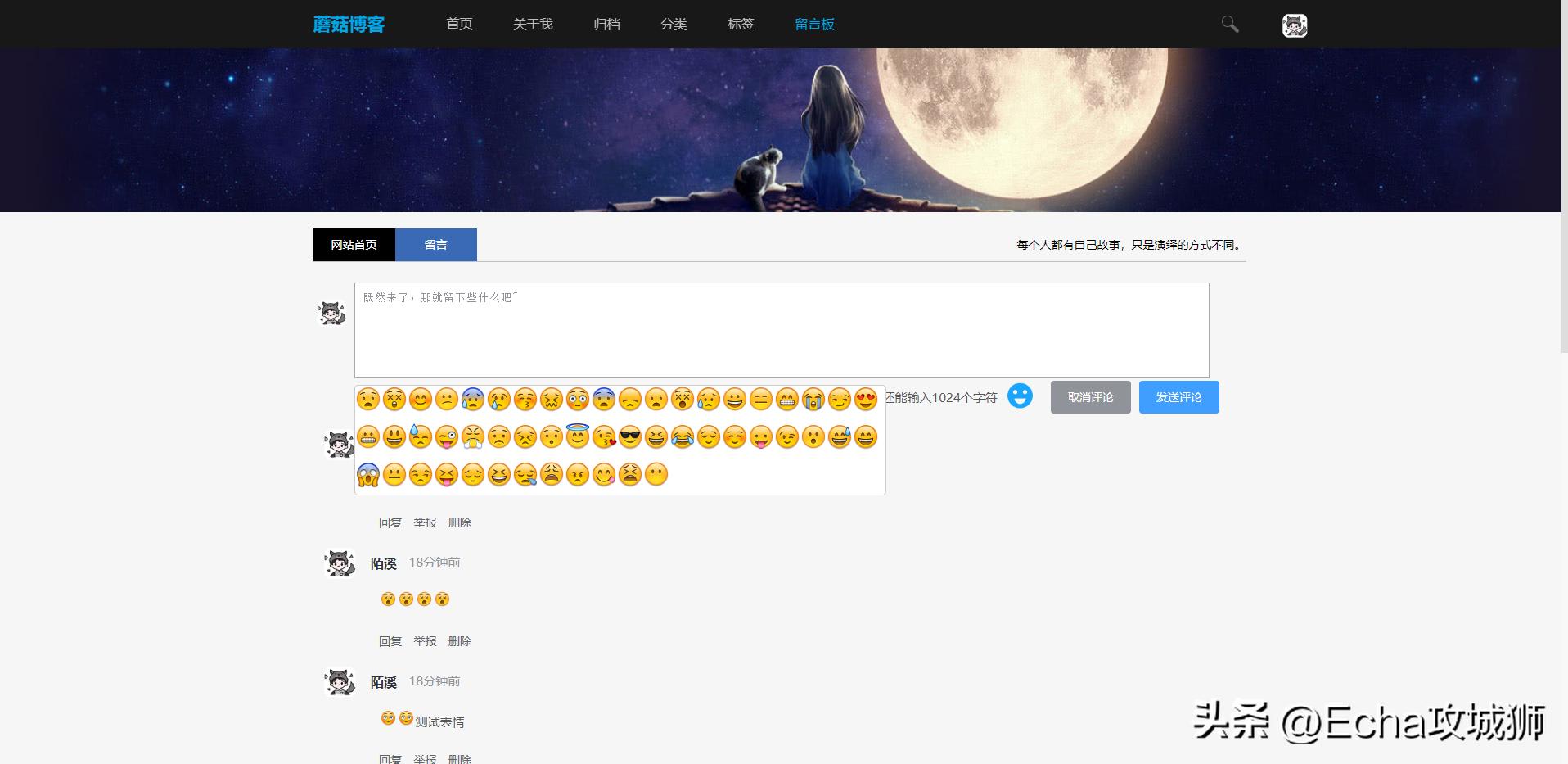Open the 标签 menu item
Viewport: 1568px width, 764px height.
tap(740, 24)
